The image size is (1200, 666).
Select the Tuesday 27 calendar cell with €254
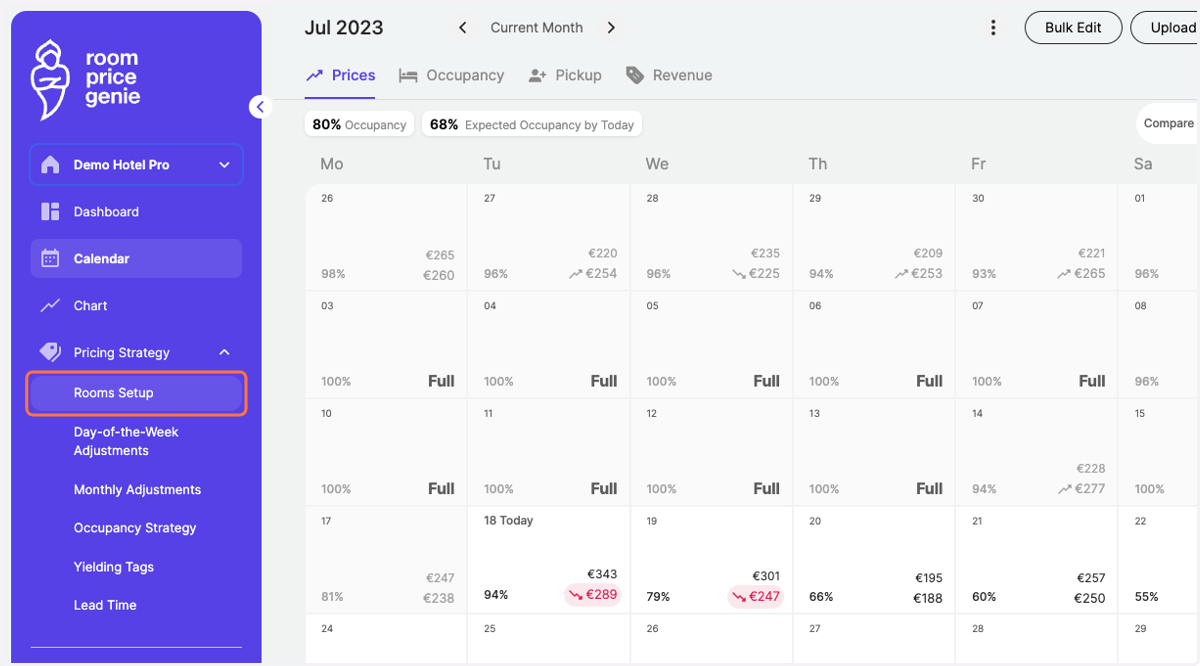pyautogui.click(x=548, y=237)
